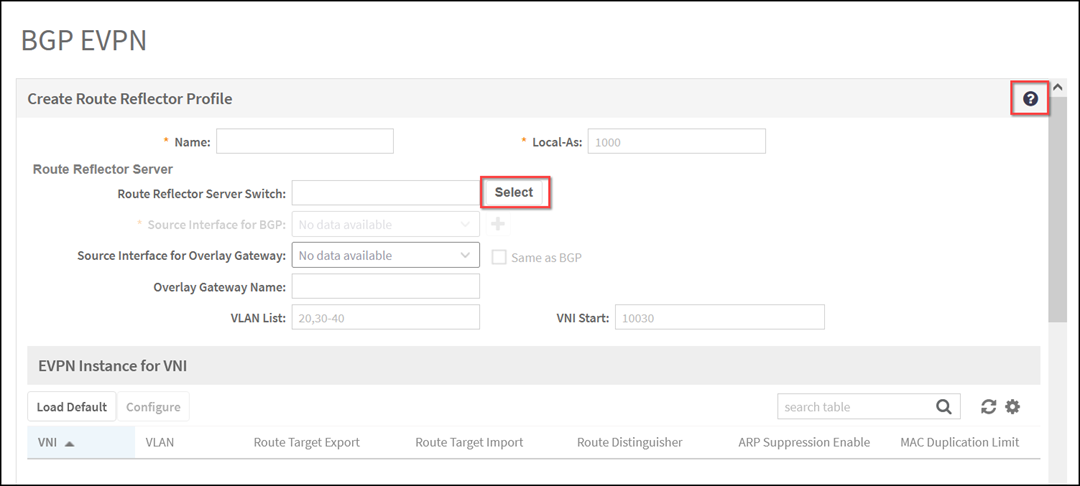Image resolution: width=1080 pixels, height=486 pixels.
Task: Click the Overlay Gateway Name field
Action: 386,286
